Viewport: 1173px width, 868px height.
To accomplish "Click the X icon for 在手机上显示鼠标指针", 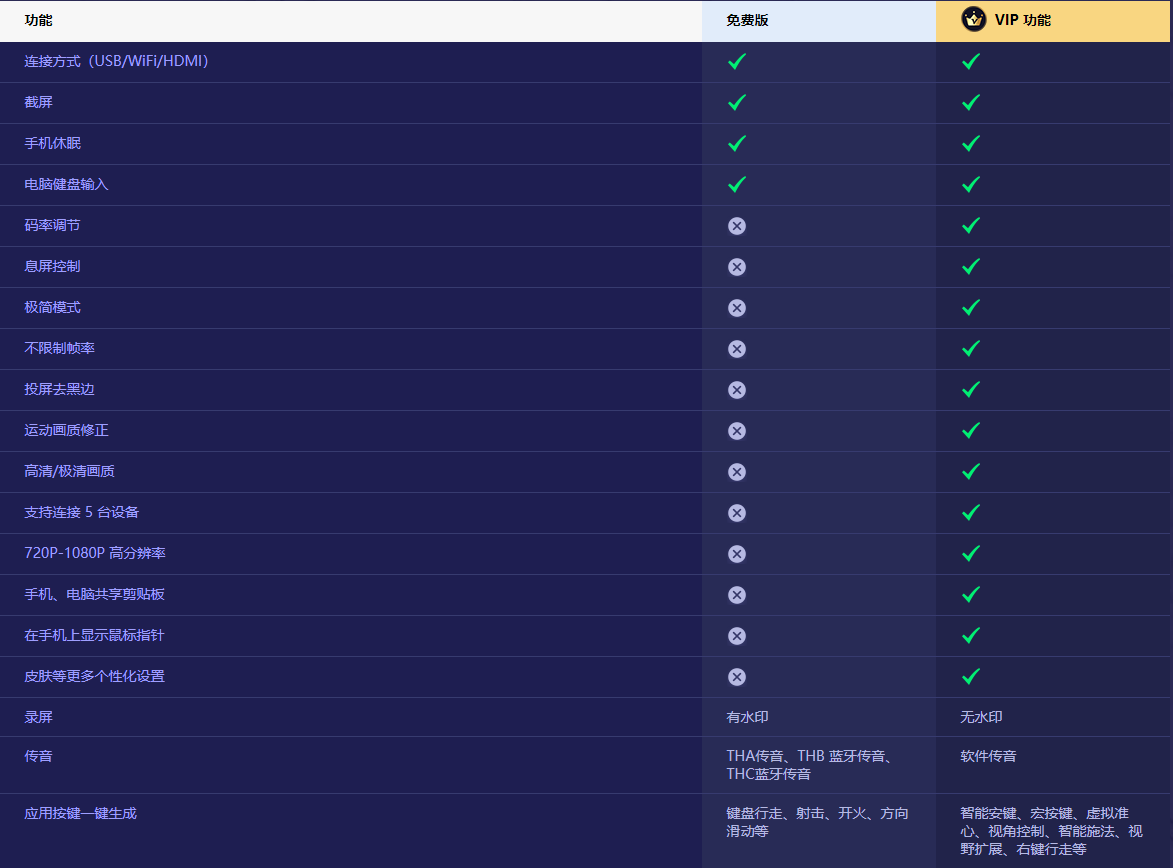I will (x=737, y=636).
